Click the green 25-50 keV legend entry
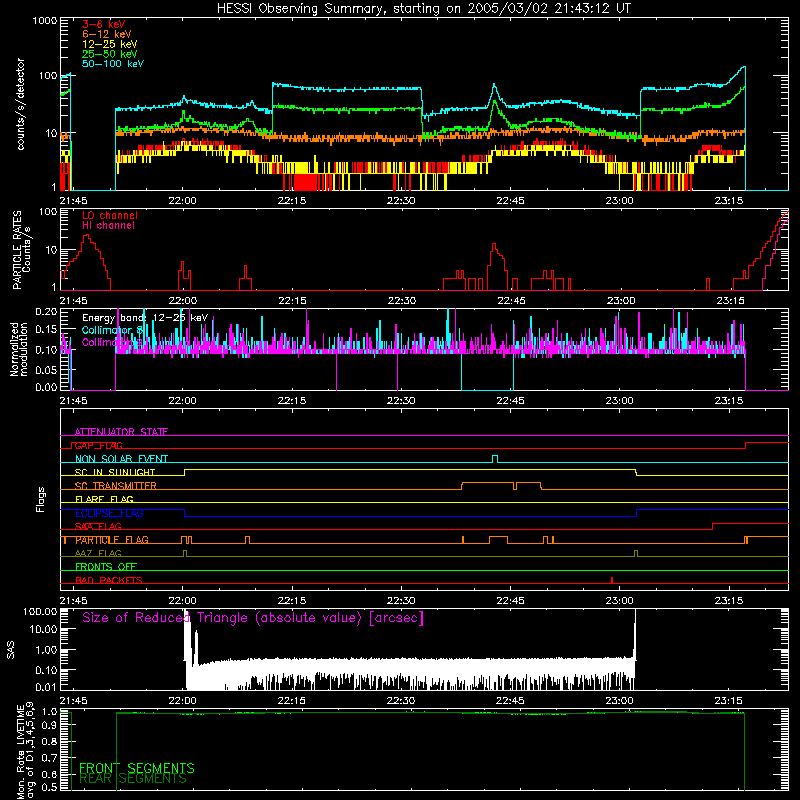The width and height of the screenshot is (800, 800). (x=109, y=54)
